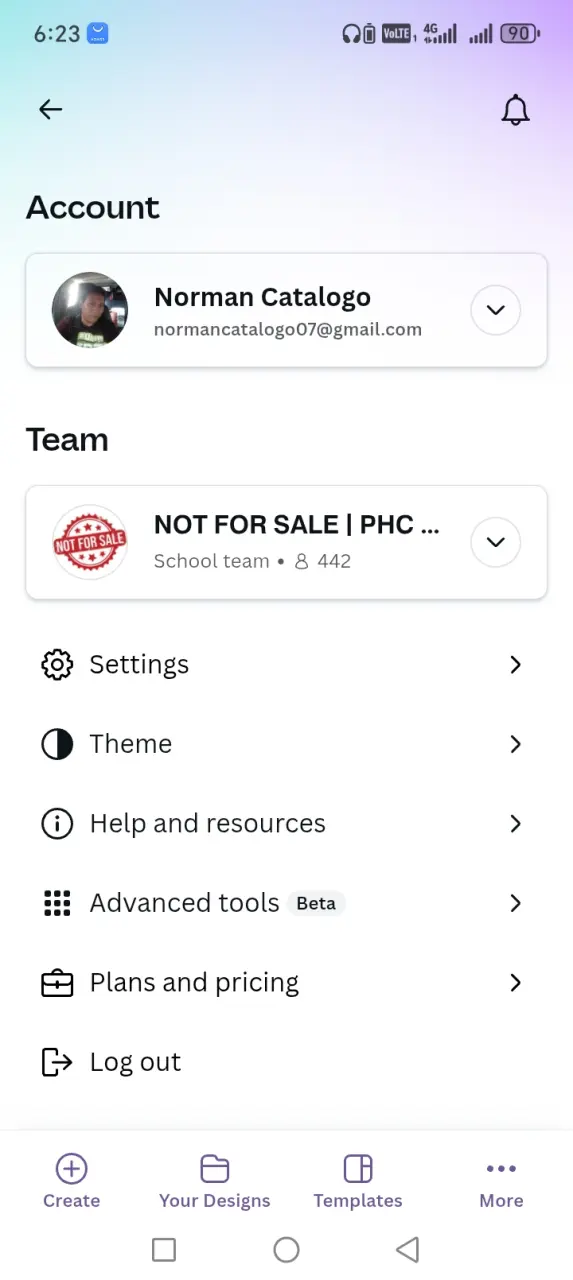Tap the Help info circle icon
This screenshot has height=1280, width=573.
57,824
